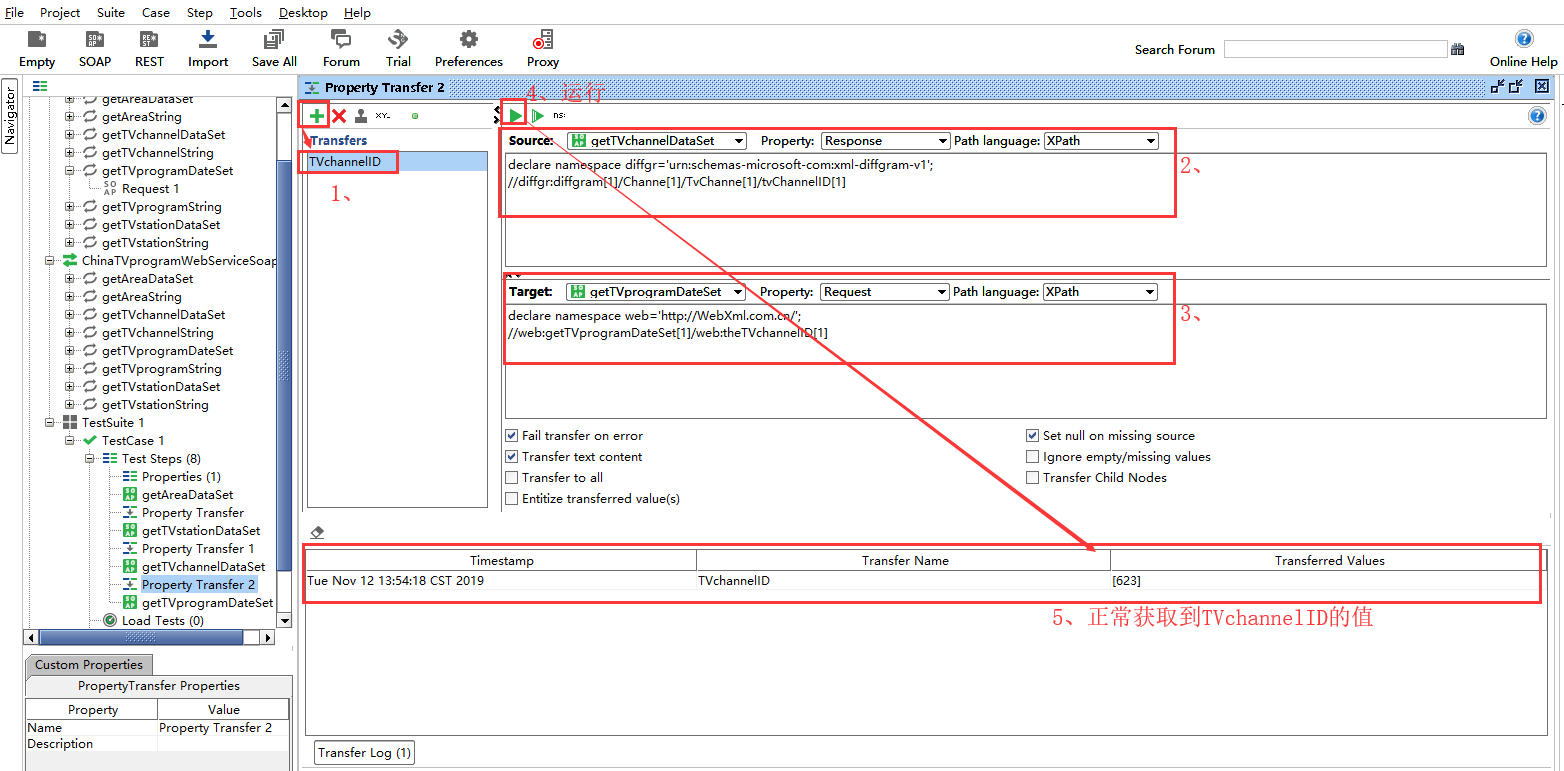Click the eraser clear log icon
Image resolution: width=1564 pixels, height=771 pixels.
[x=317, y=532]
